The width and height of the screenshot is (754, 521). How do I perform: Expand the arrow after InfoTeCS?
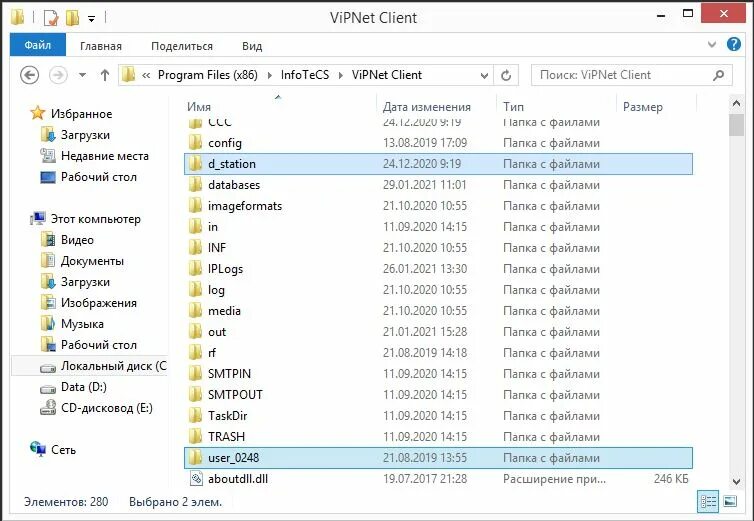pos(340,76)
